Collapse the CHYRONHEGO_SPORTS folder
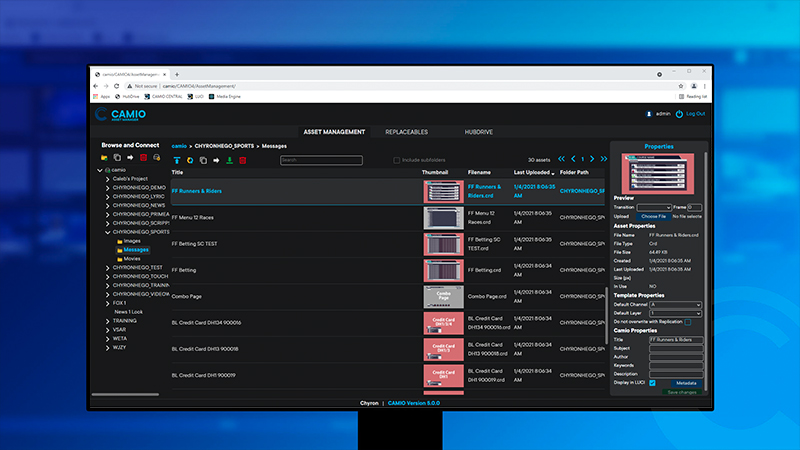 click(x=108, y=232)
